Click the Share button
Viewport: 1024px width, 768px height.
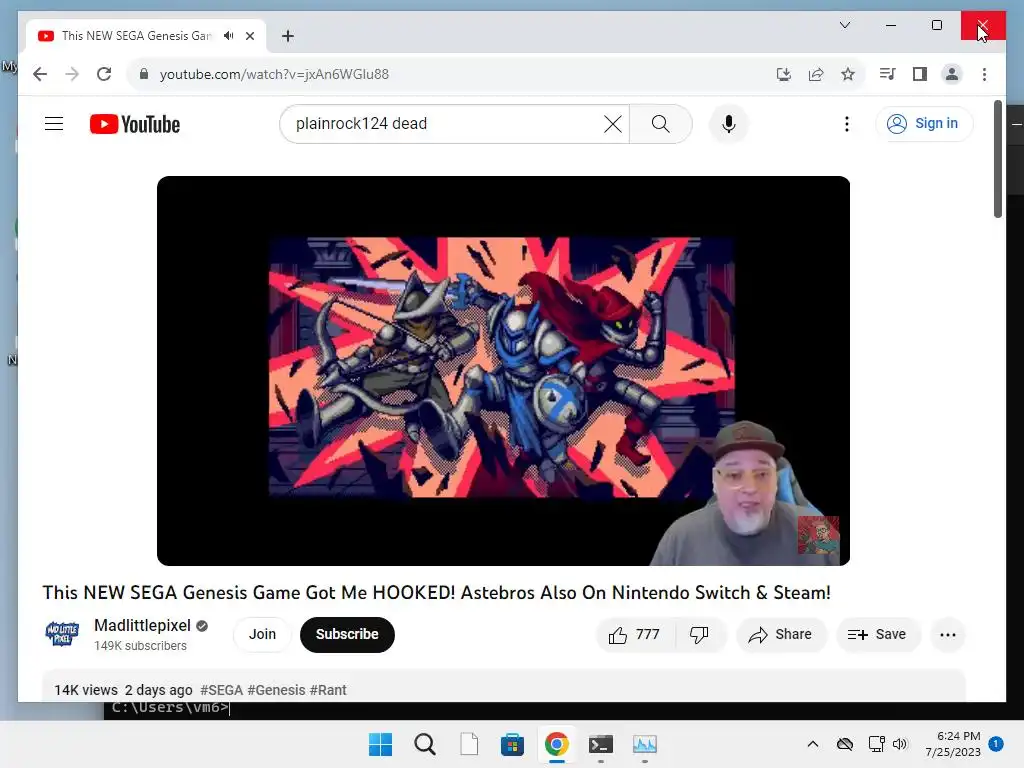click(781, 634)
